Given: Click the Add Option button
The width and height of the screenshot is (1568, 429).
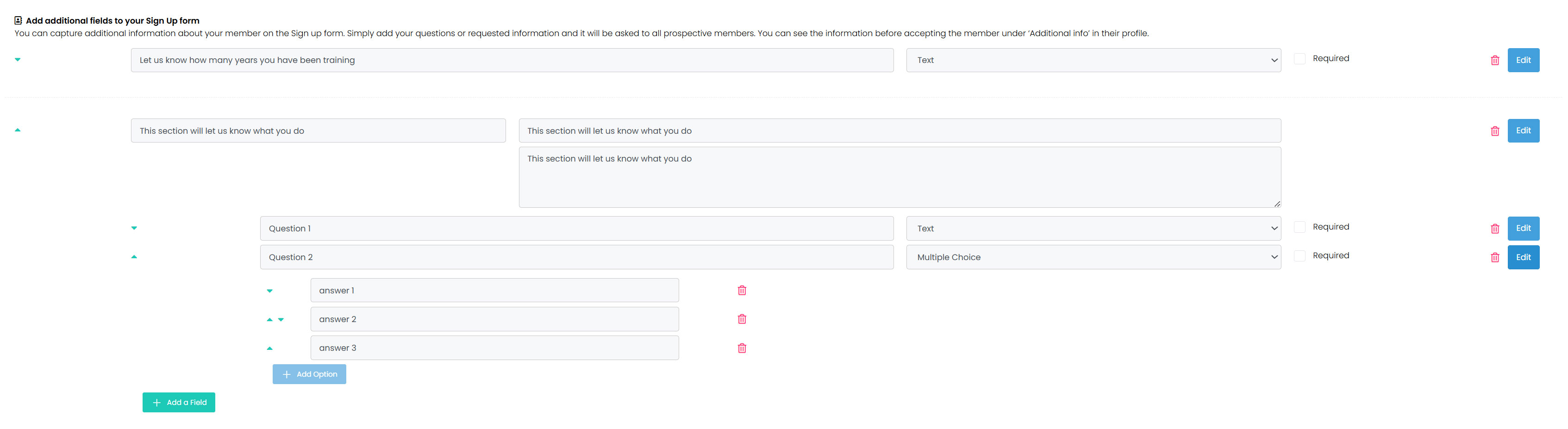Looking at the screenshot, I should click(309, 374).
